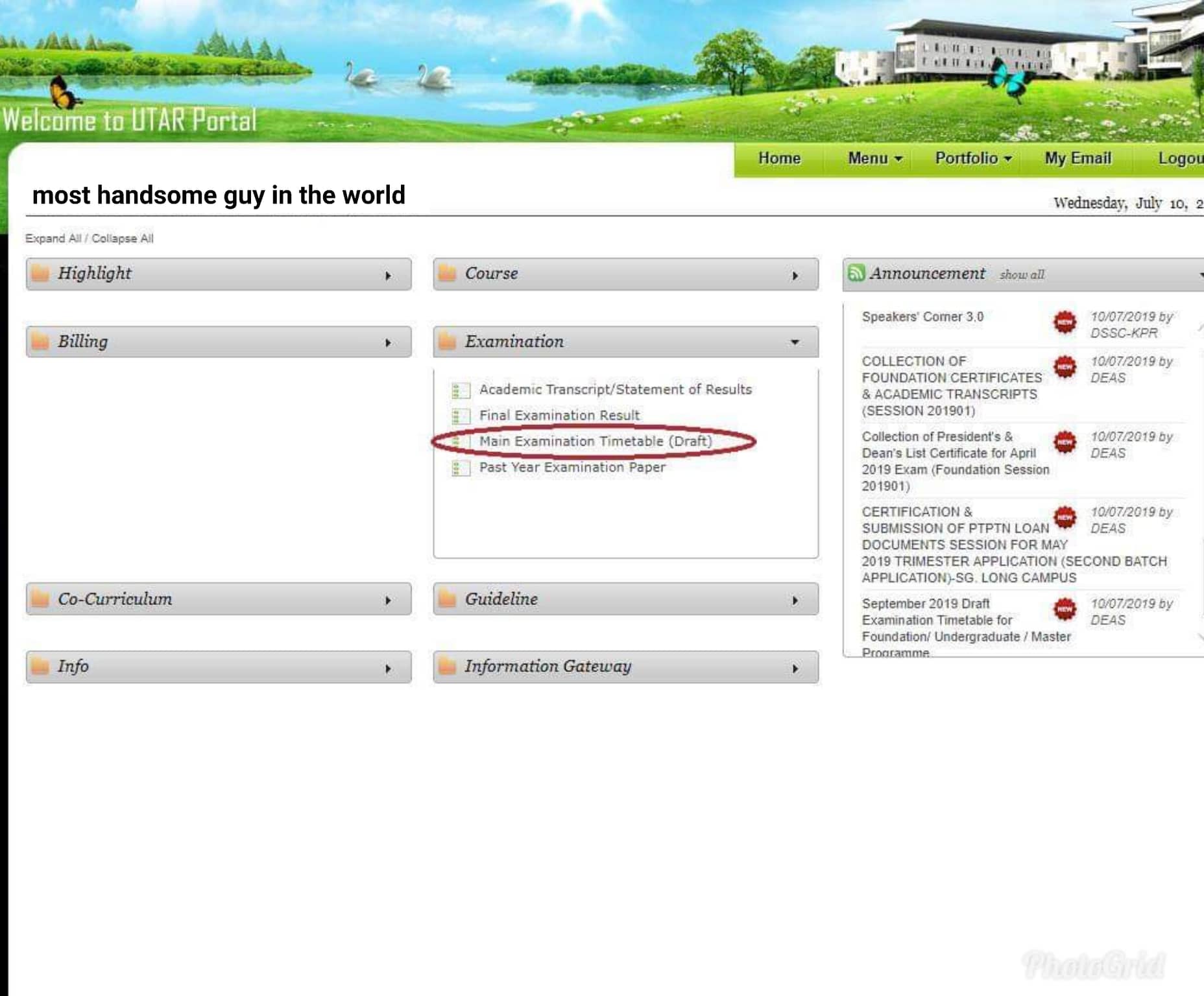Click the Announcement RSS feed icon
Viewport: 1204px width, 996px height.
(856, 273)
